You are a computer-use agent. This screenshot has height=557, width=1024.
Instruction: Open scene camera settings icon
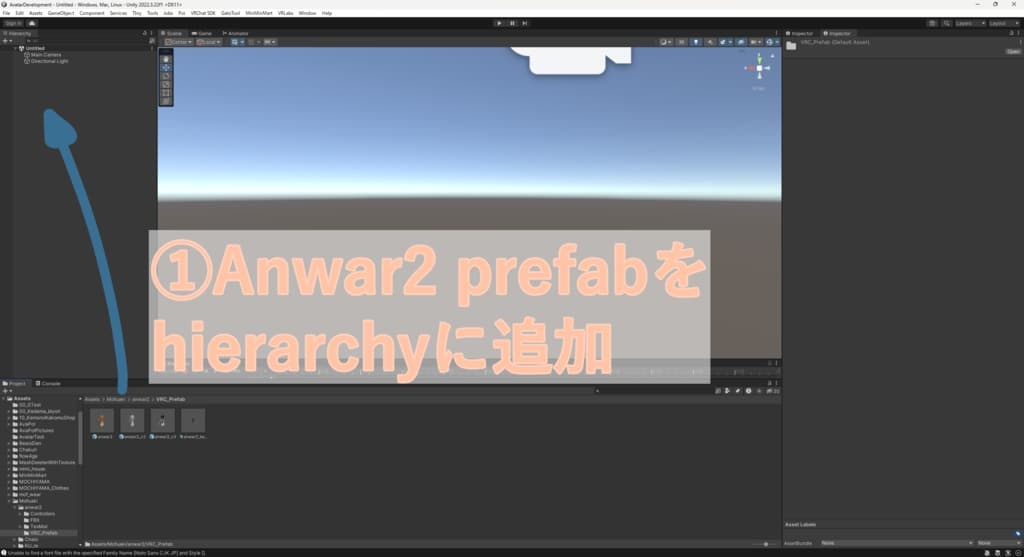756,42
